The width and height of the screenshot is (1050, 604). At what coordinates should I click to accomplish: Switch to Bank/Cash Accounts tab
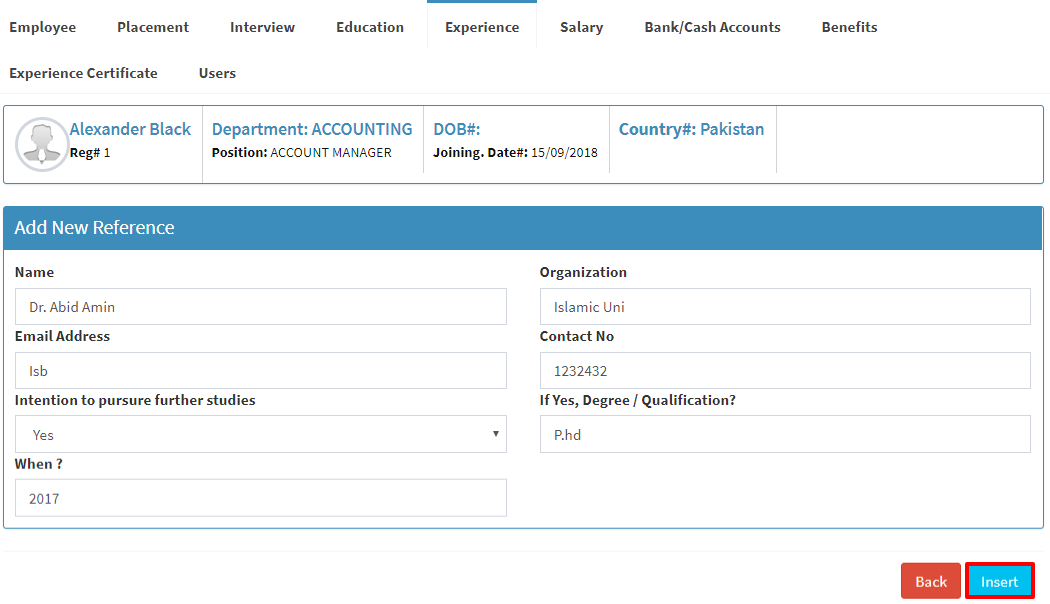tap(712, 27)
